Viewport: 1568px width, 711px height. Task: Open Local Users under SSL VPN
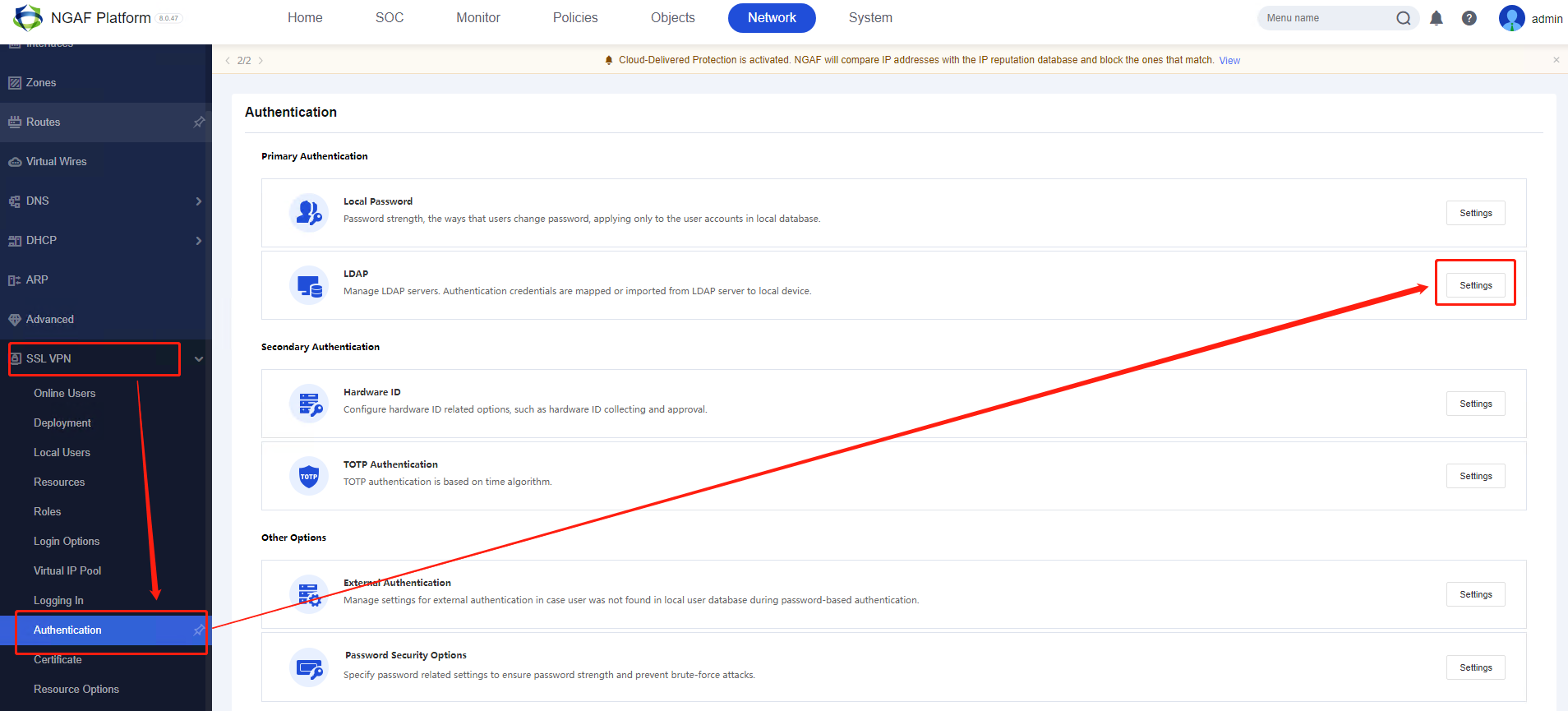[x=62, y=453]
